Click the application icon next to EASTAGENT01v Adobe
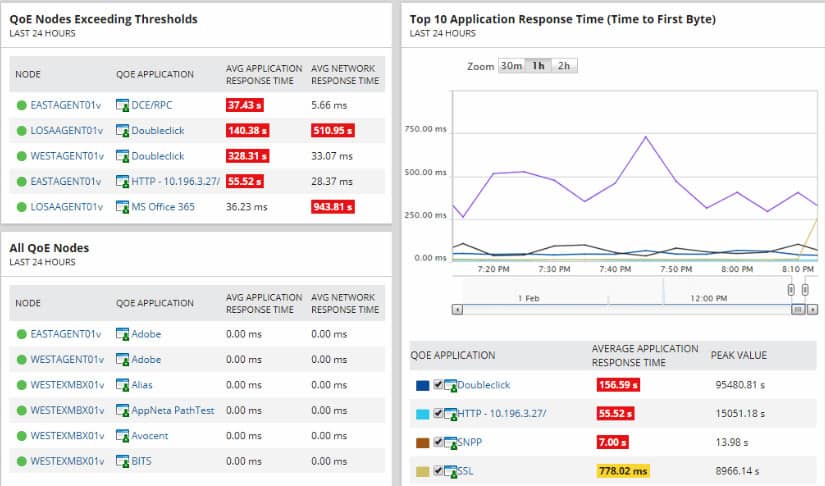This screenshot has width=825, height=486. pos(122,334)
